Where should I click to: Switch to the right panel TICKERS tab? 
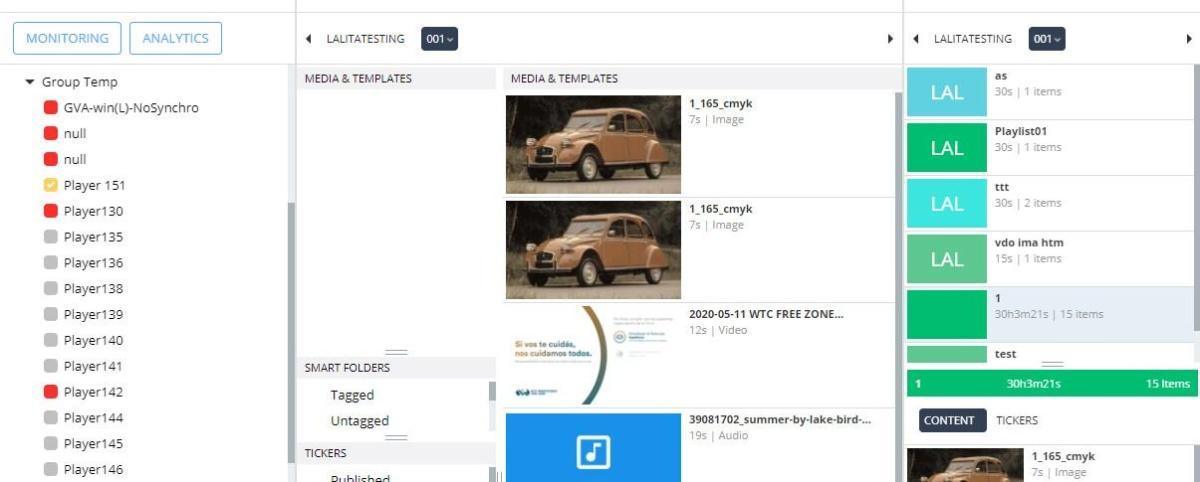[1017, 421]
